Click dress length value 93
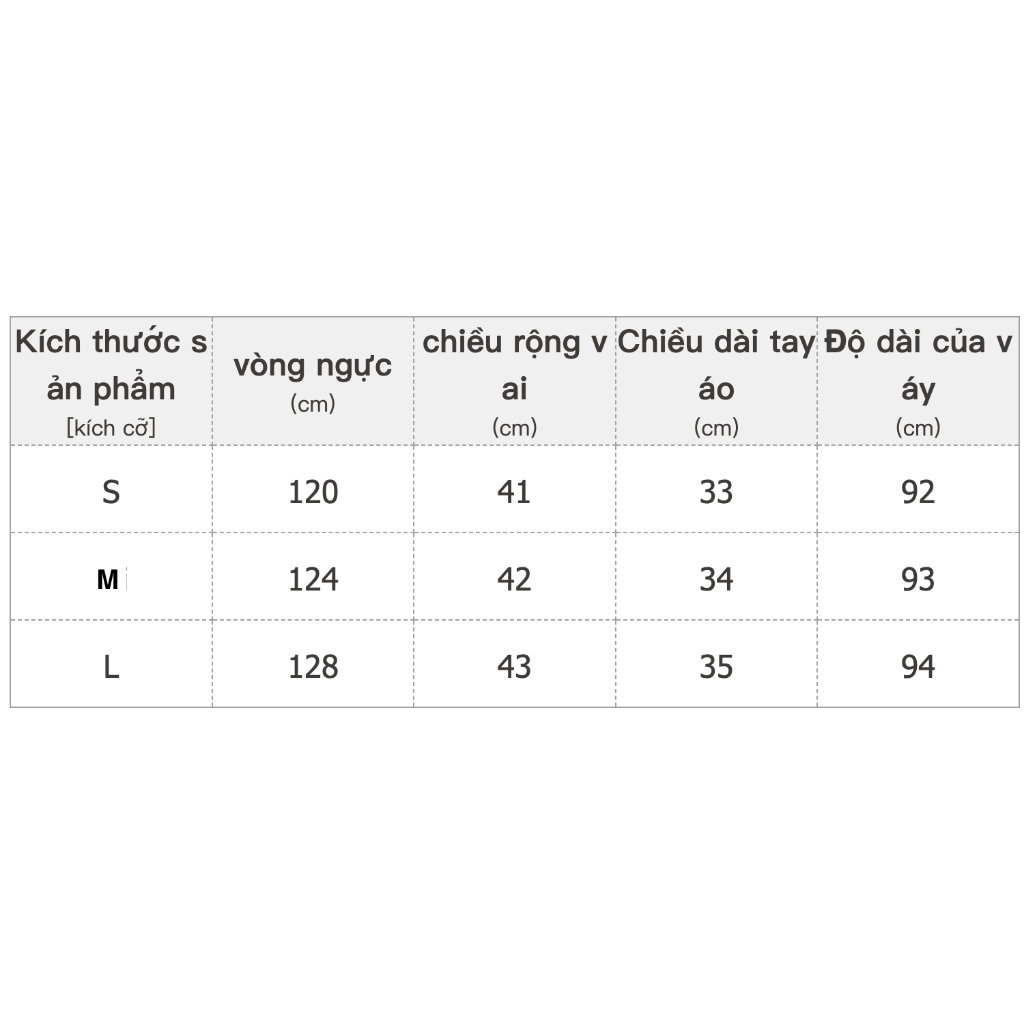The width and height of the screenshot is (1024, 1024). pyautogui.click(x=918, y=577)
